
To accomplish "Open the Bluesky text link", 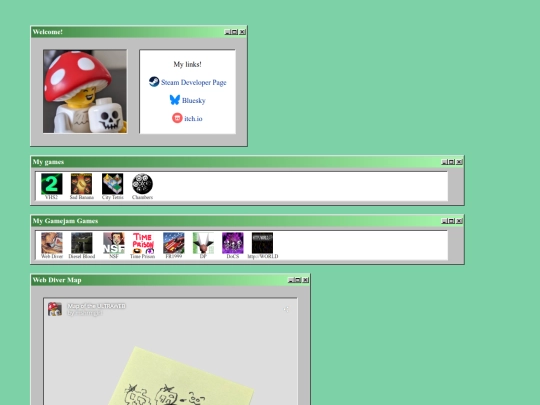I will point(194,101).
